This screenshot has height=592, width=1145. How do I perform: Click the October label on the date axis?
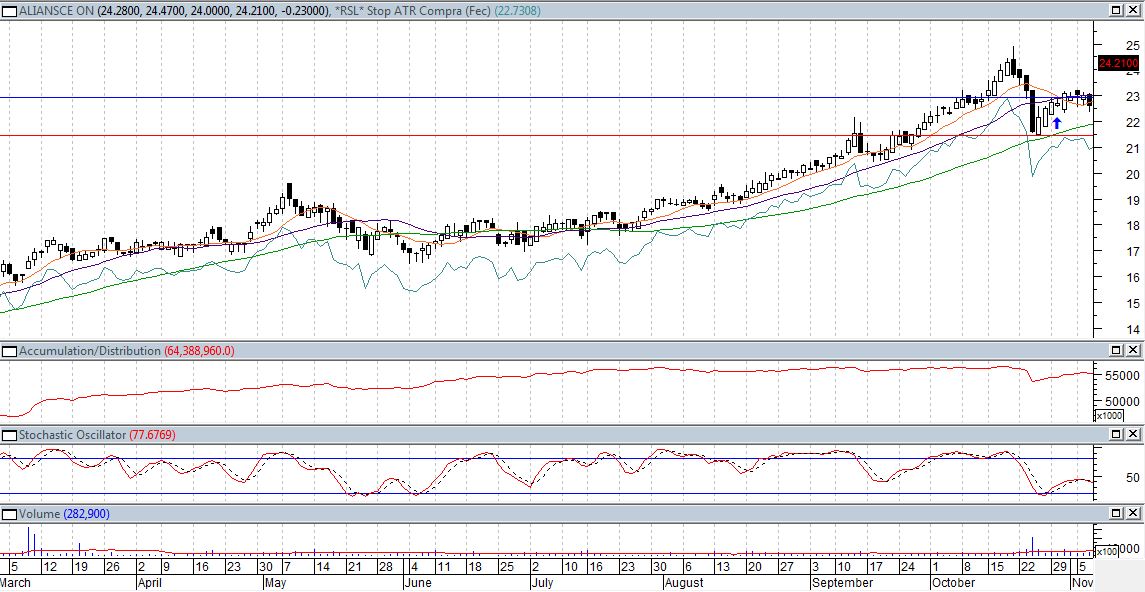coord(953,582)
